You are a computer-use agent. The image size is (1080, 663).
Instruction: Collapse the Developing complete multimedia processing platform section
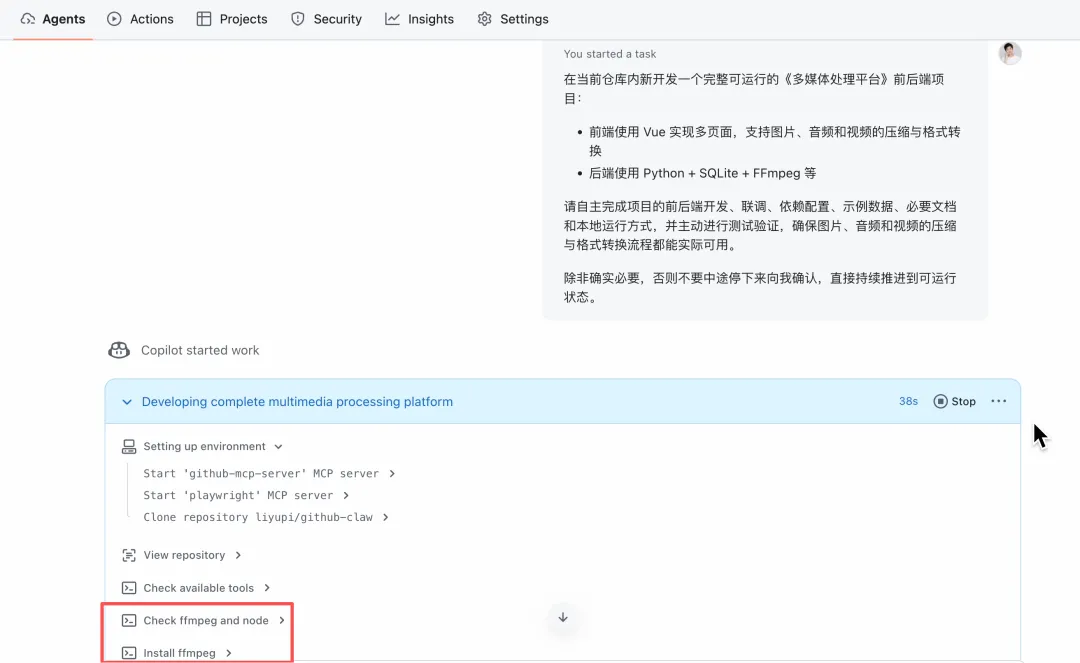point(127,402)
